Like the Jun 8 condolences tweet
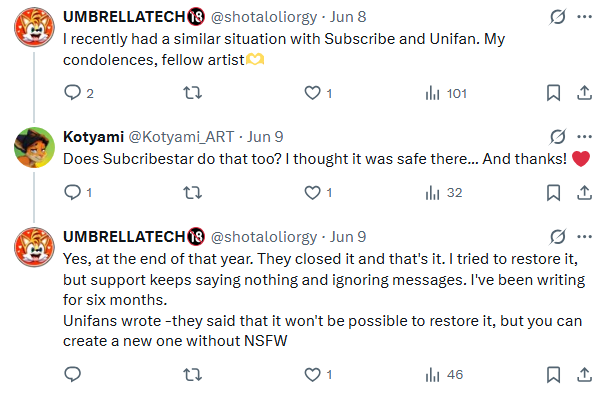 318,93
